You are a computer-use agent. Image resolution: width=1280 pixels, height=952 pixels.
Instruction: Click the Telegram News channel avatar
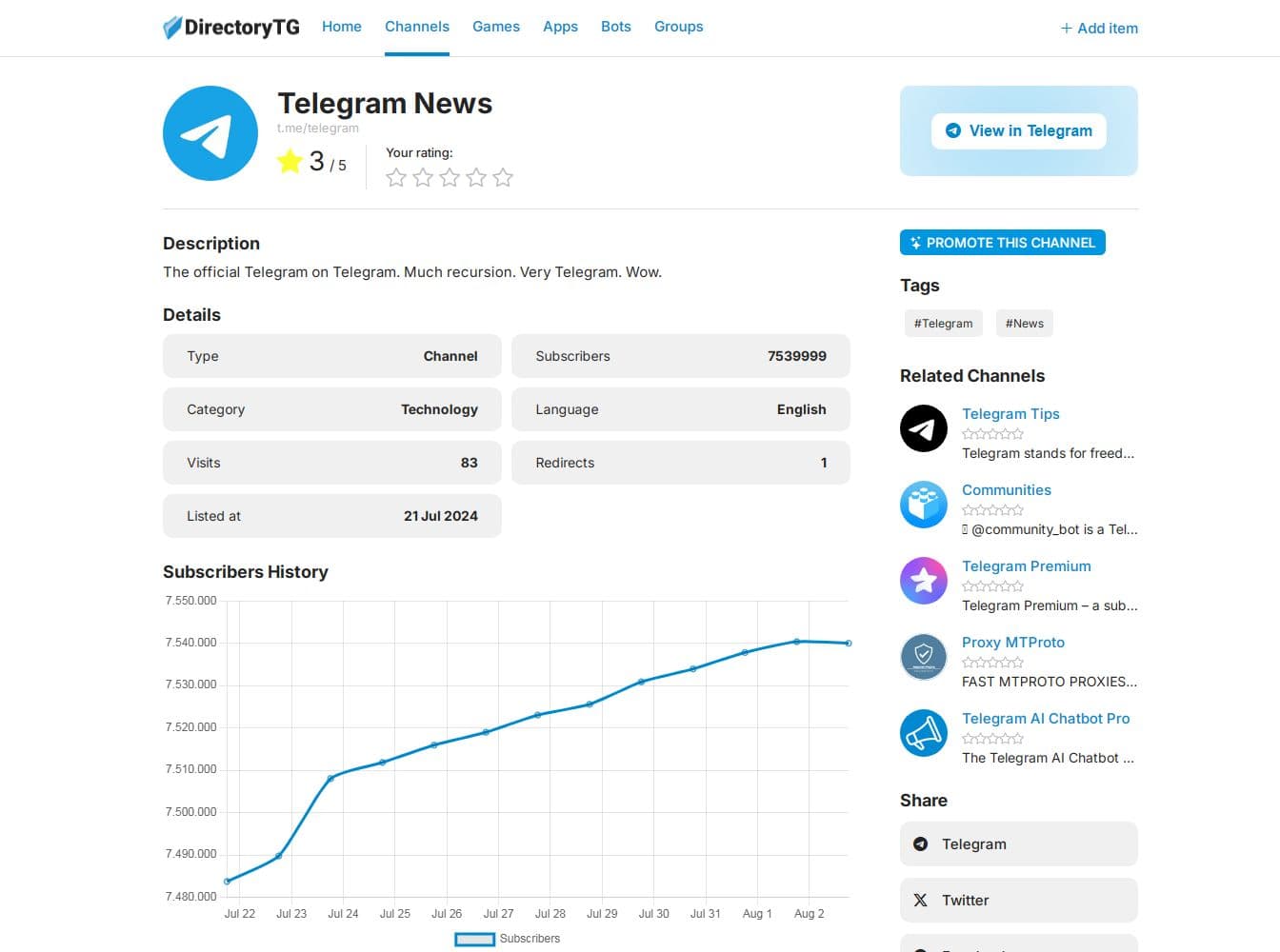coord(210,133)
